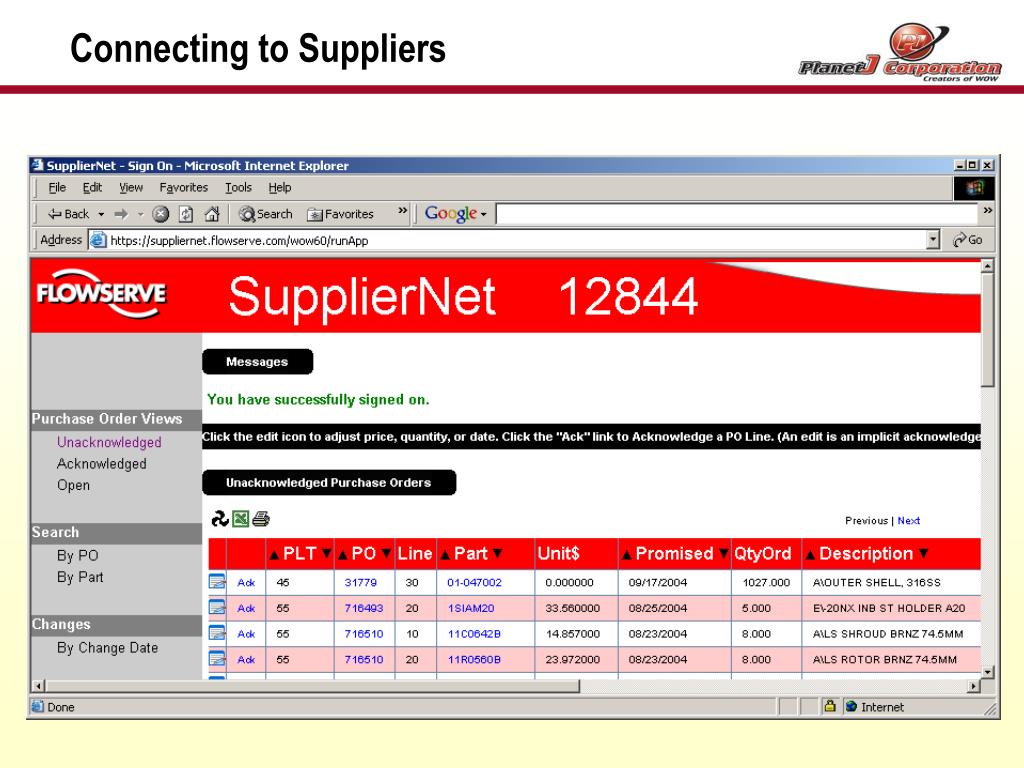Print the table with the printer icon
Image resolution: width=1024 pixels, height=768 pixels.
[261, 519]
